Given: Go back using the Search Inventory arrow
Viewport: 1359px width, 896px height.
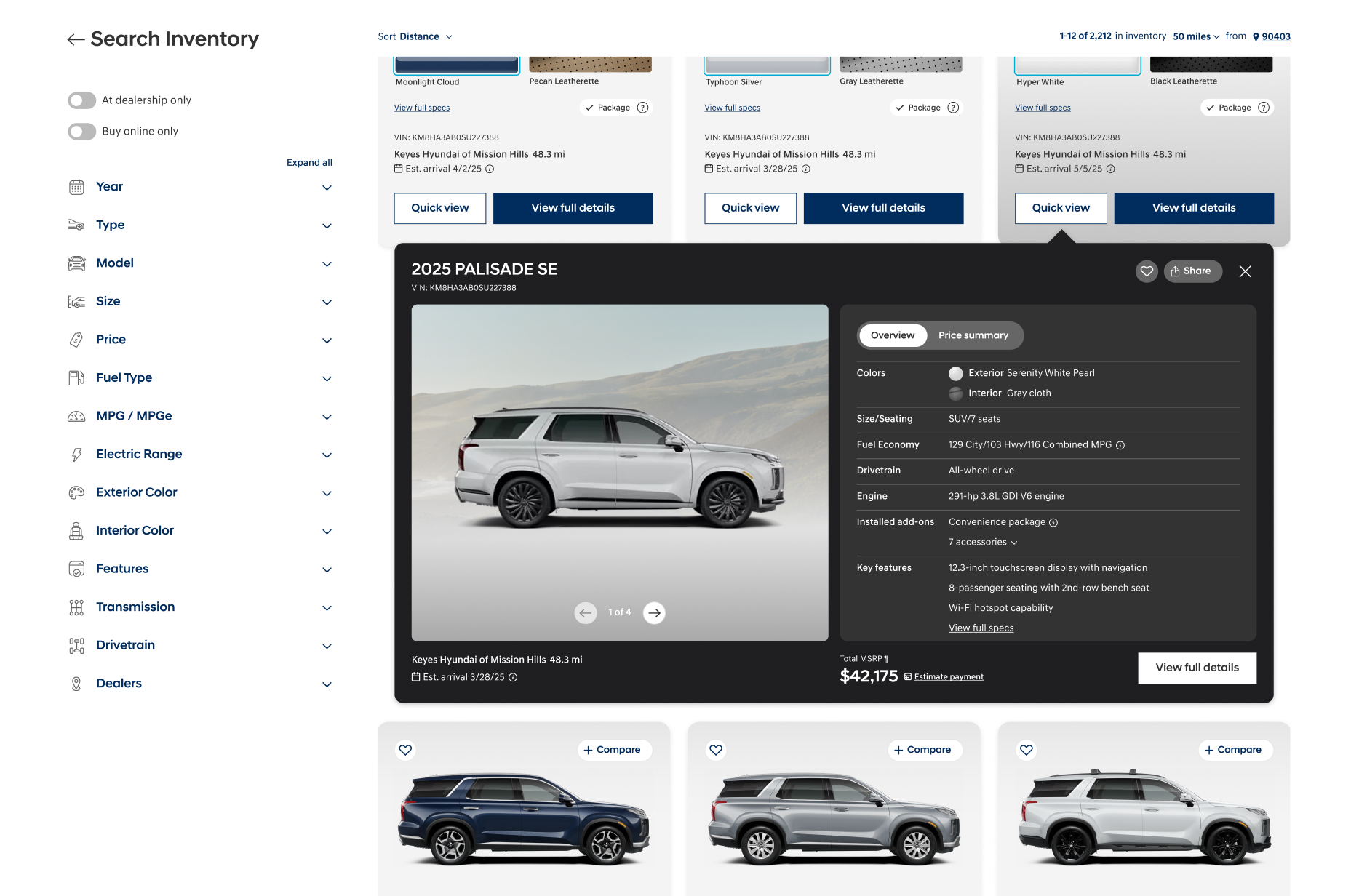Looking at the screenshot, I should (x=76, y=39).
